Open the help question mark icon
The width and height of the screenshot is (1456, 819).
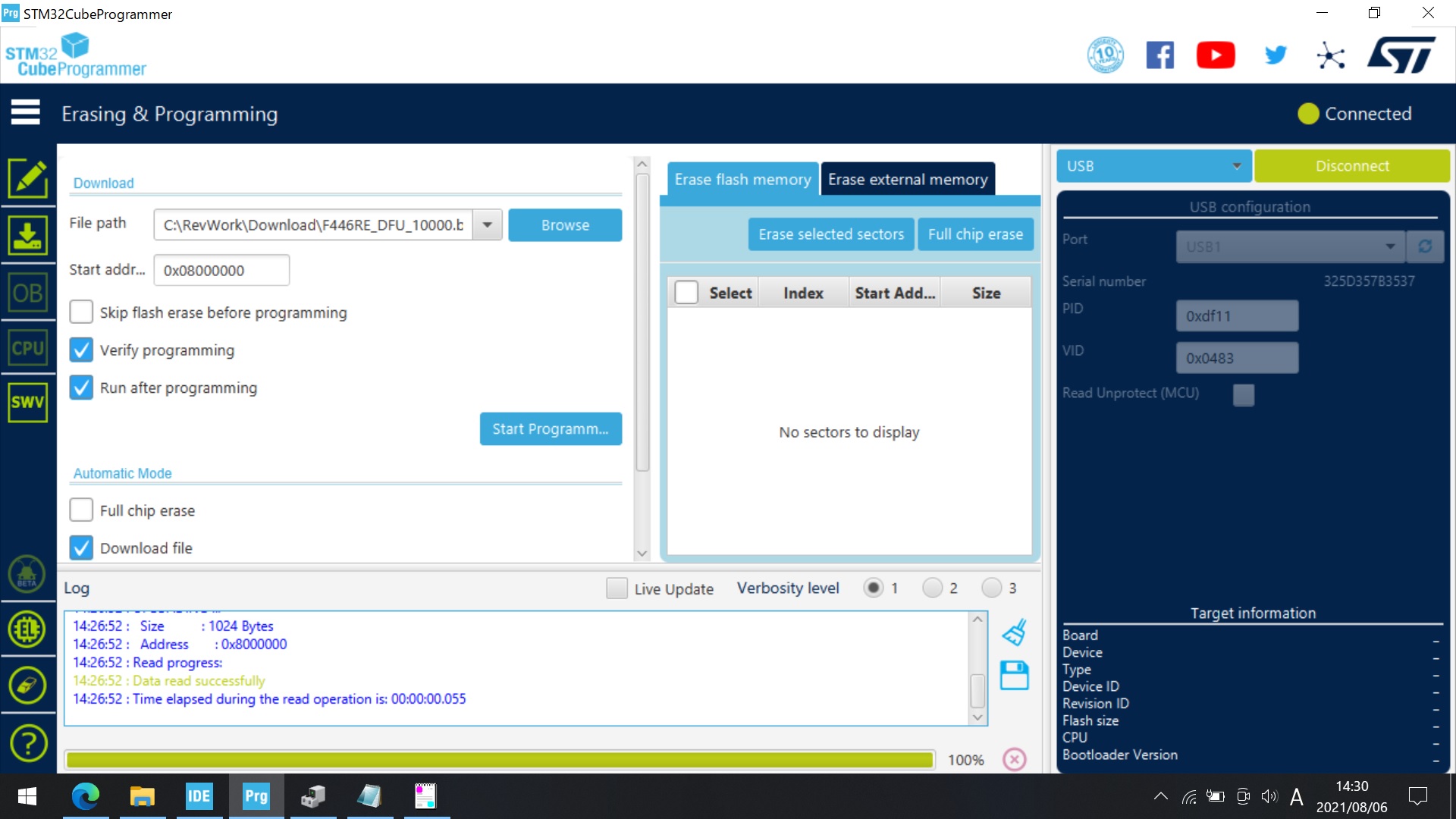27,743
